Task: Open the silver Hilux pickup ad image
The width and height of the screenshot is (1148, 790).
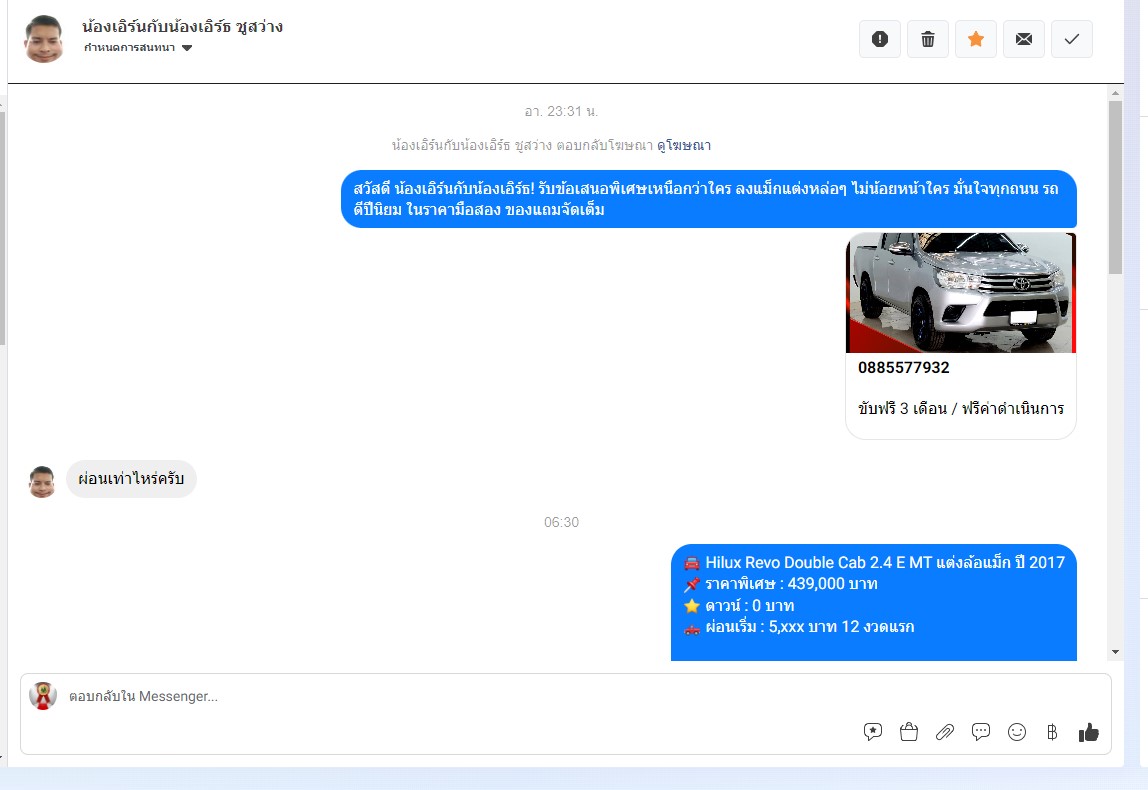Action: tap(961, 293)
